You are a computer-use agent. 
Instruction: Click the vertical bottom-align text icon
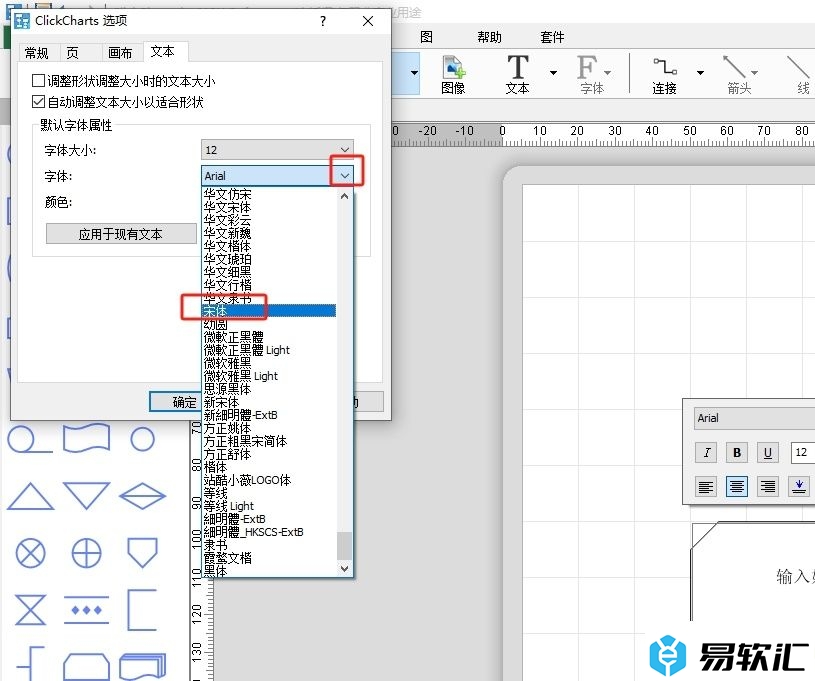pos(799,487)
